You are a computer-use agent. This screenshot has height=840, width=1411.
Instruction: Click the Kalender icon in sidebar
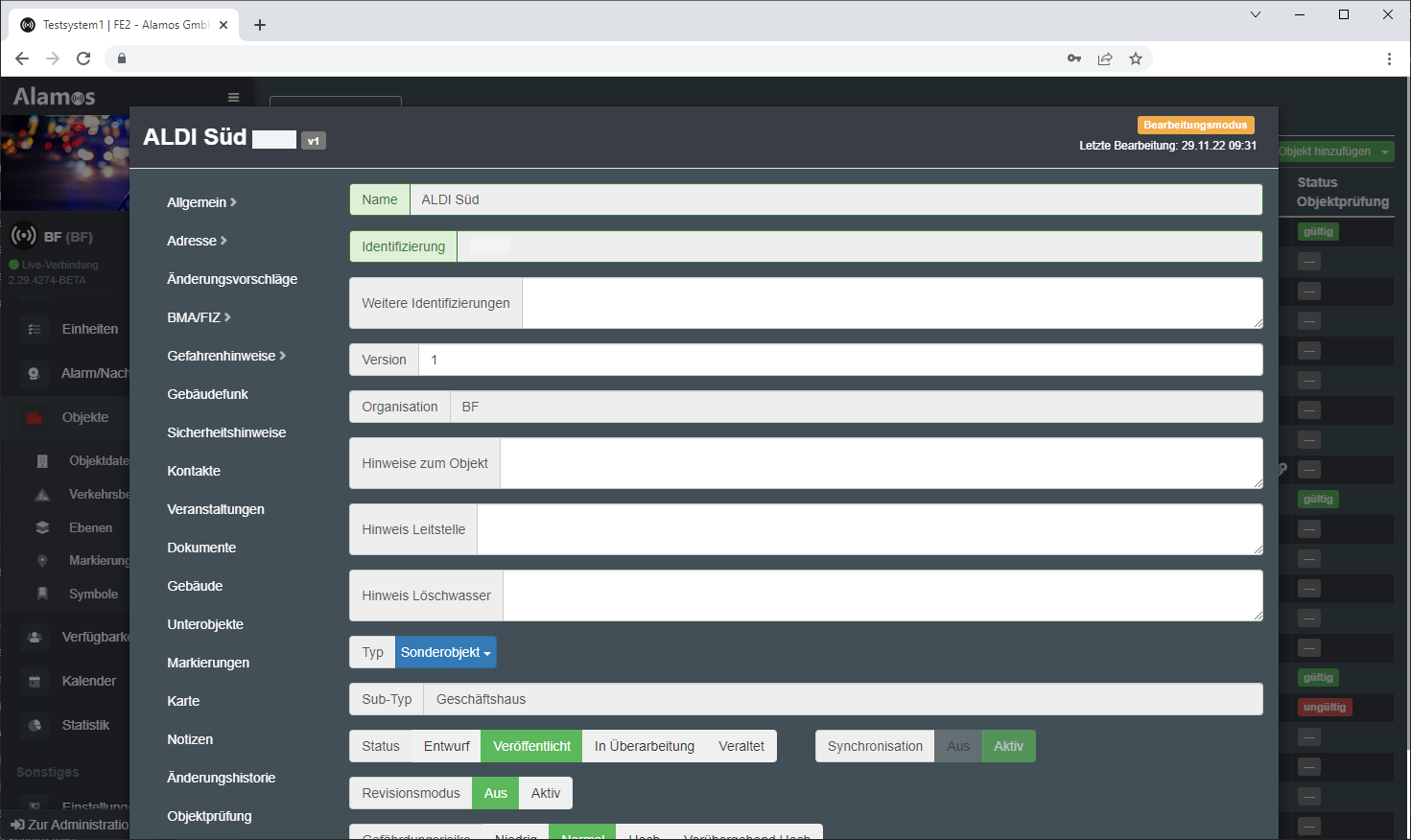click(35, 681)
